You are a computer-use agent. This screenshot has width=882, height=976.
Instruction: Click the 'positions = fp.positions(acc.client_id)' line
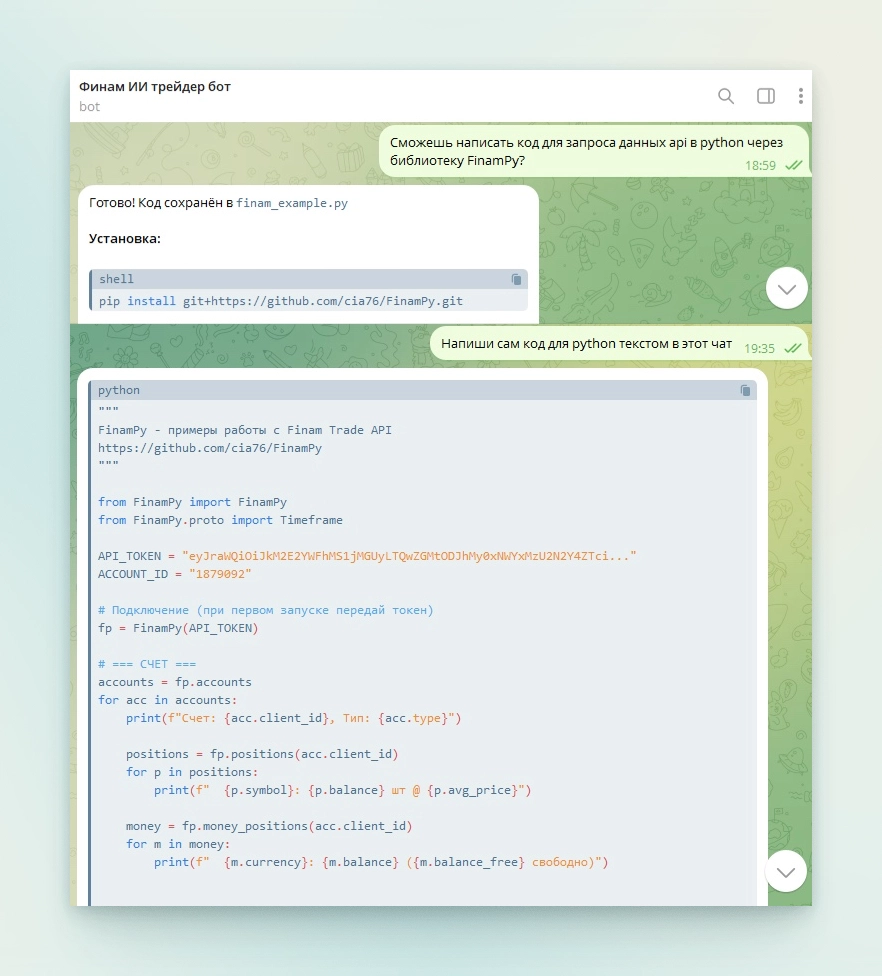coord(262,754)
